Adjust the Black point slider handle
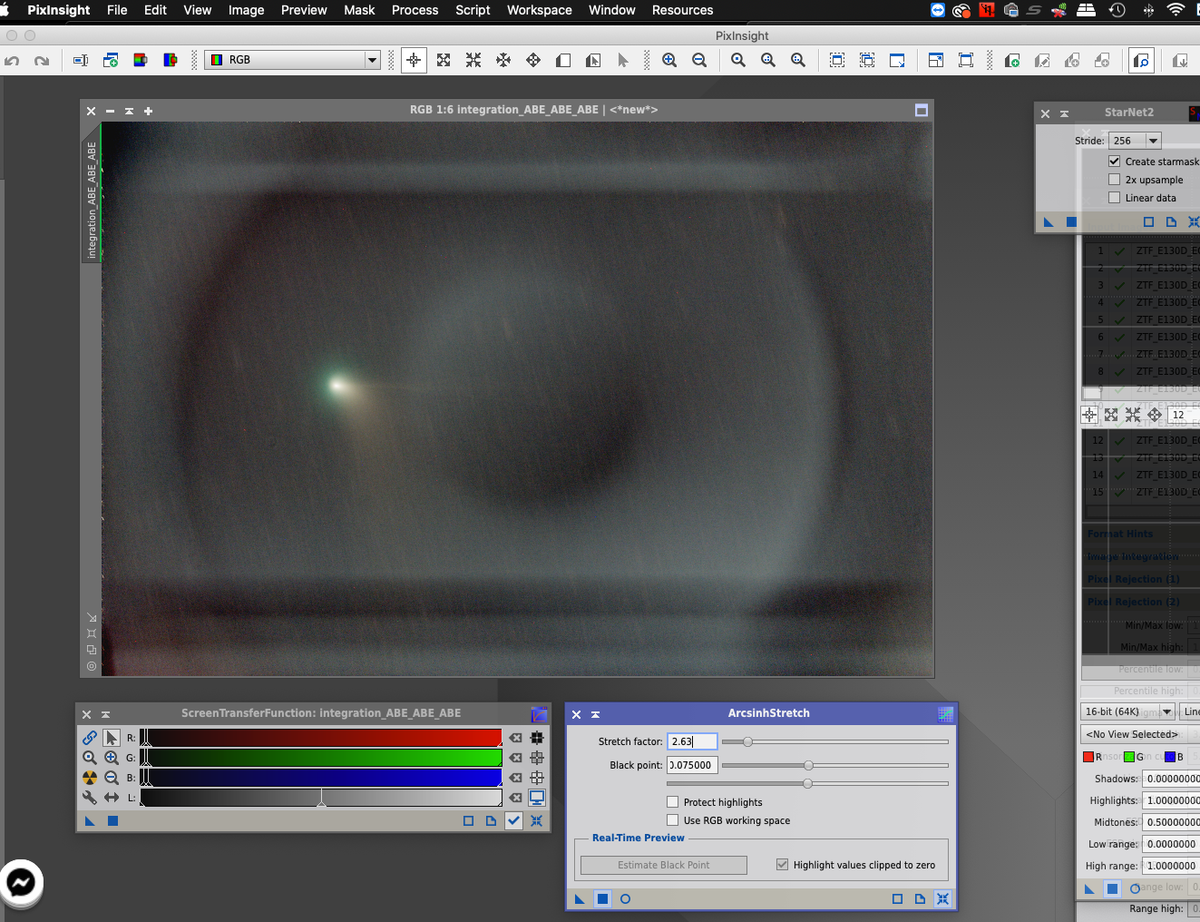The width and height of the screenshot is (1200, 922). (808, 765)
